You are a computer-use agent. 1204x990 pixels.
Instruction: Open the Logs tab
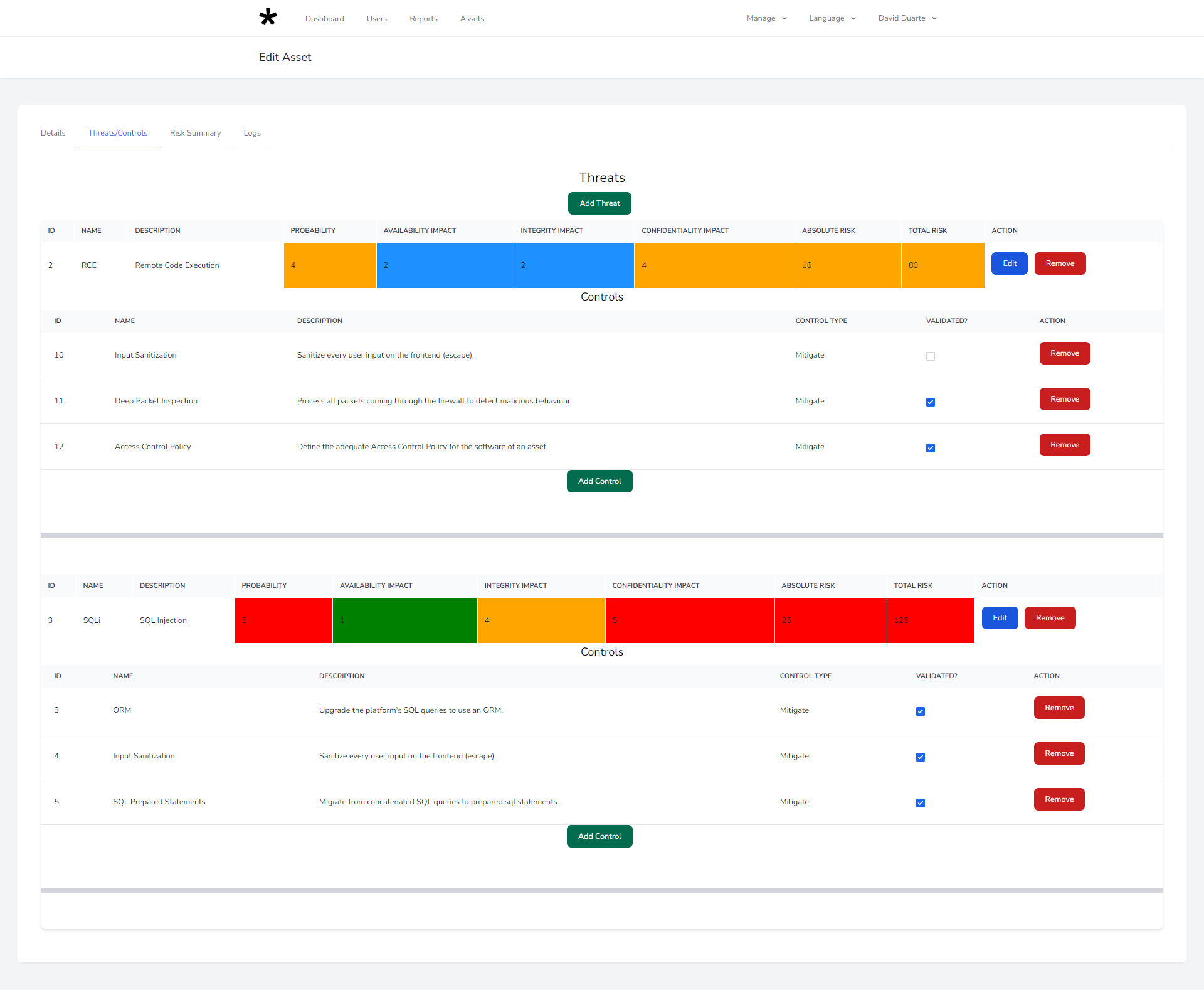pos(252,133)
